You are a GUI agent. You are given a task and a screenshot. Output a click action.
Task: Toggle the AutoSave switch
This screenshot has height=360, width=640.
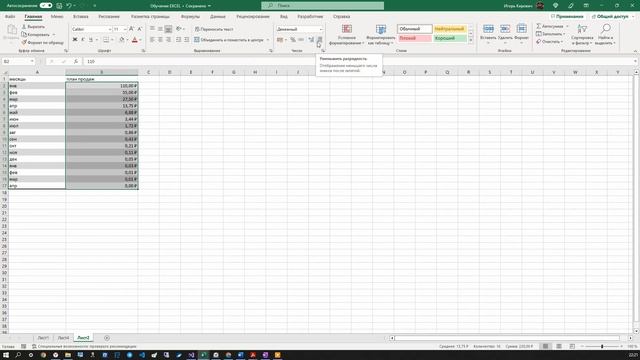46,6
